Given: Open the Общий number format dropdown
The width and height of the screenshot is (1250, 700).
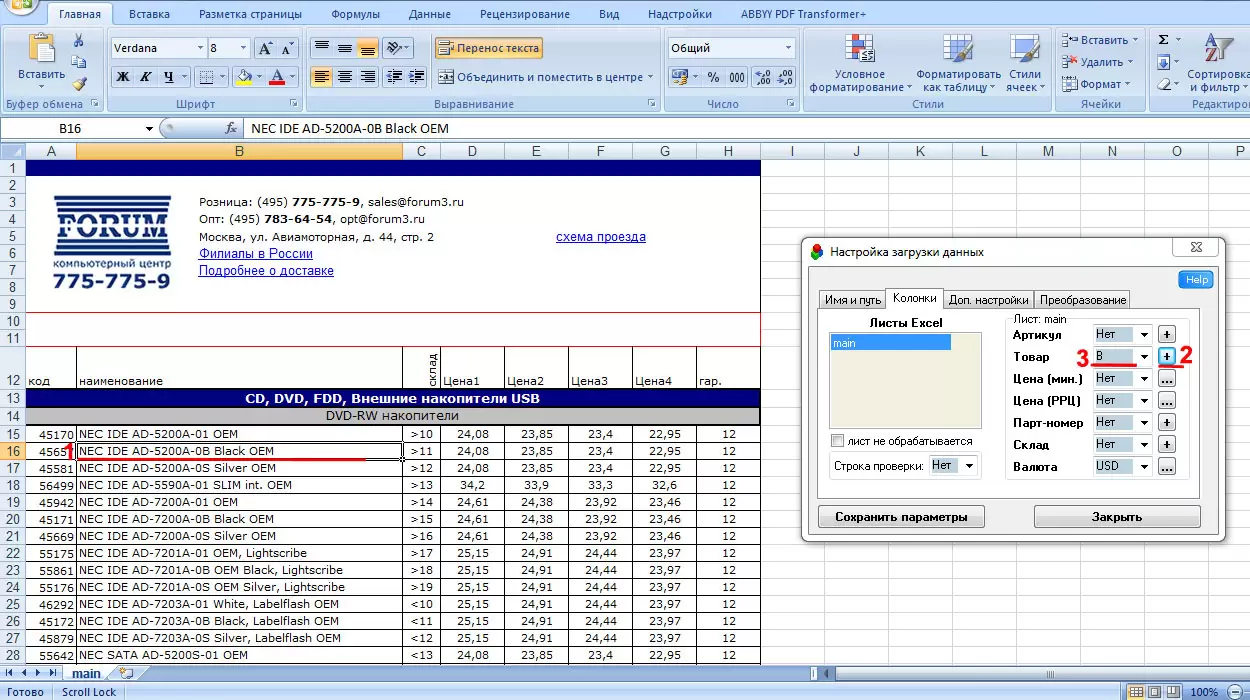Looking at the screenshot, I should [x=788, y=48].
